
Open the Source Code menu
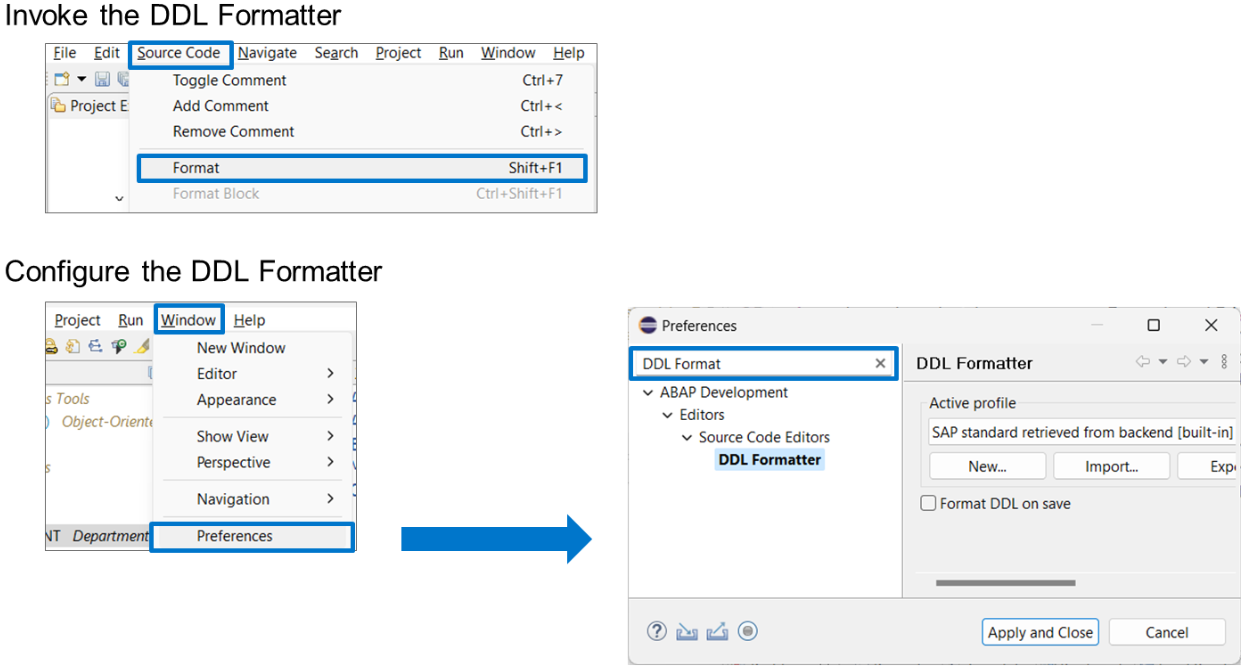[x=180, y=53]
